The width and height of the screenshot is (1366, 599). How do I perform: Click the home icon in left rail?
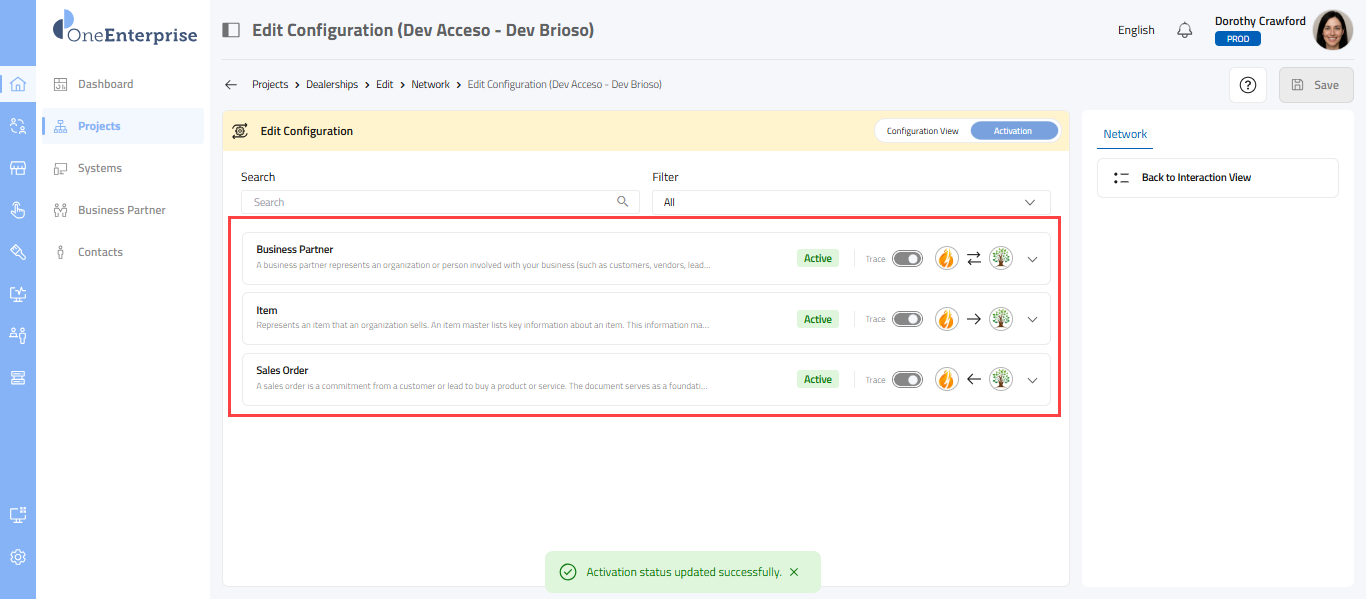17,84
